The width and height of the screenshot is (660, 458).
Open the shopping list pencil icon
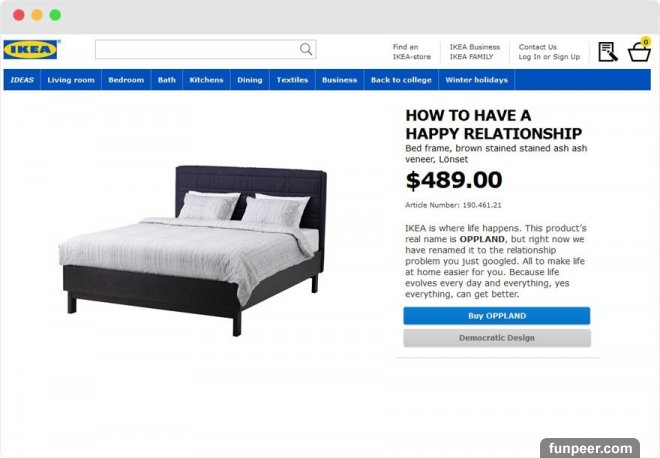[608, 52]
